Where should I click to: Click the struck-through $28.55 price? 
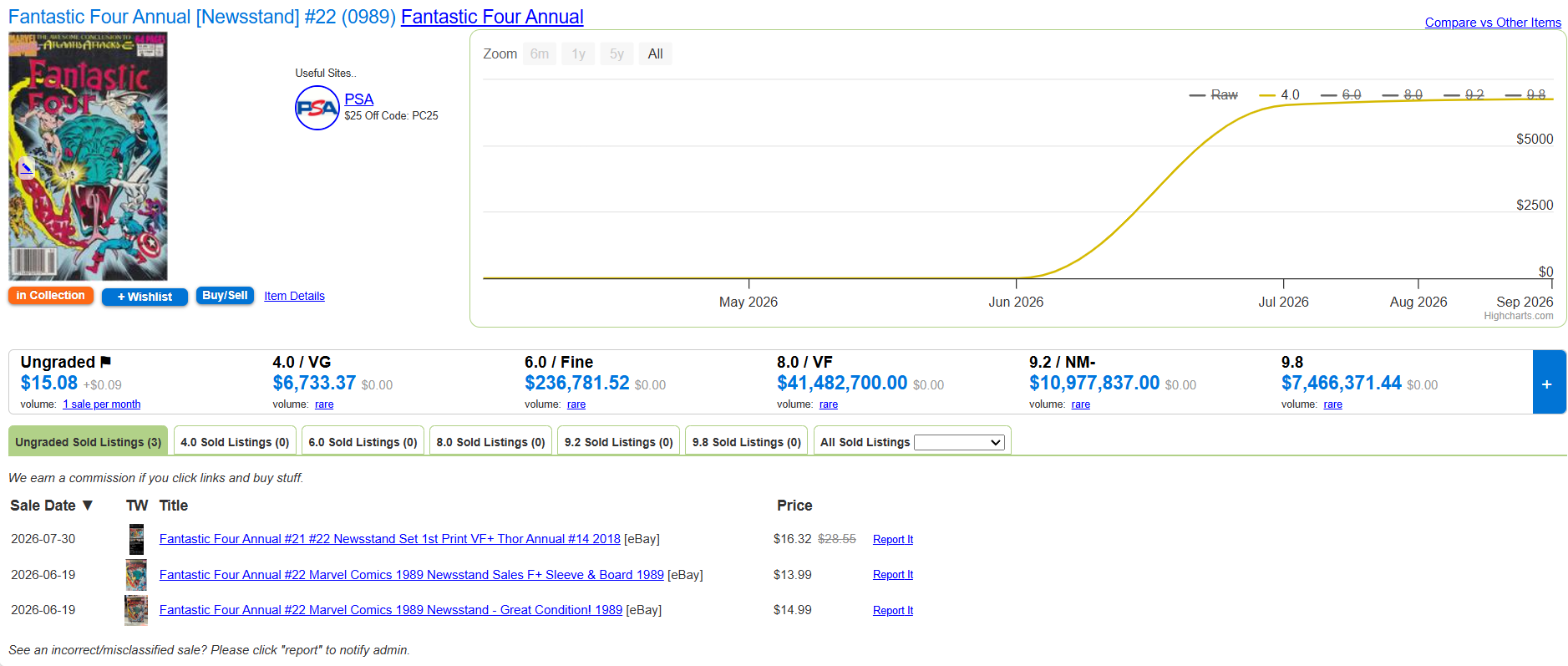click(x=837, y=539)
